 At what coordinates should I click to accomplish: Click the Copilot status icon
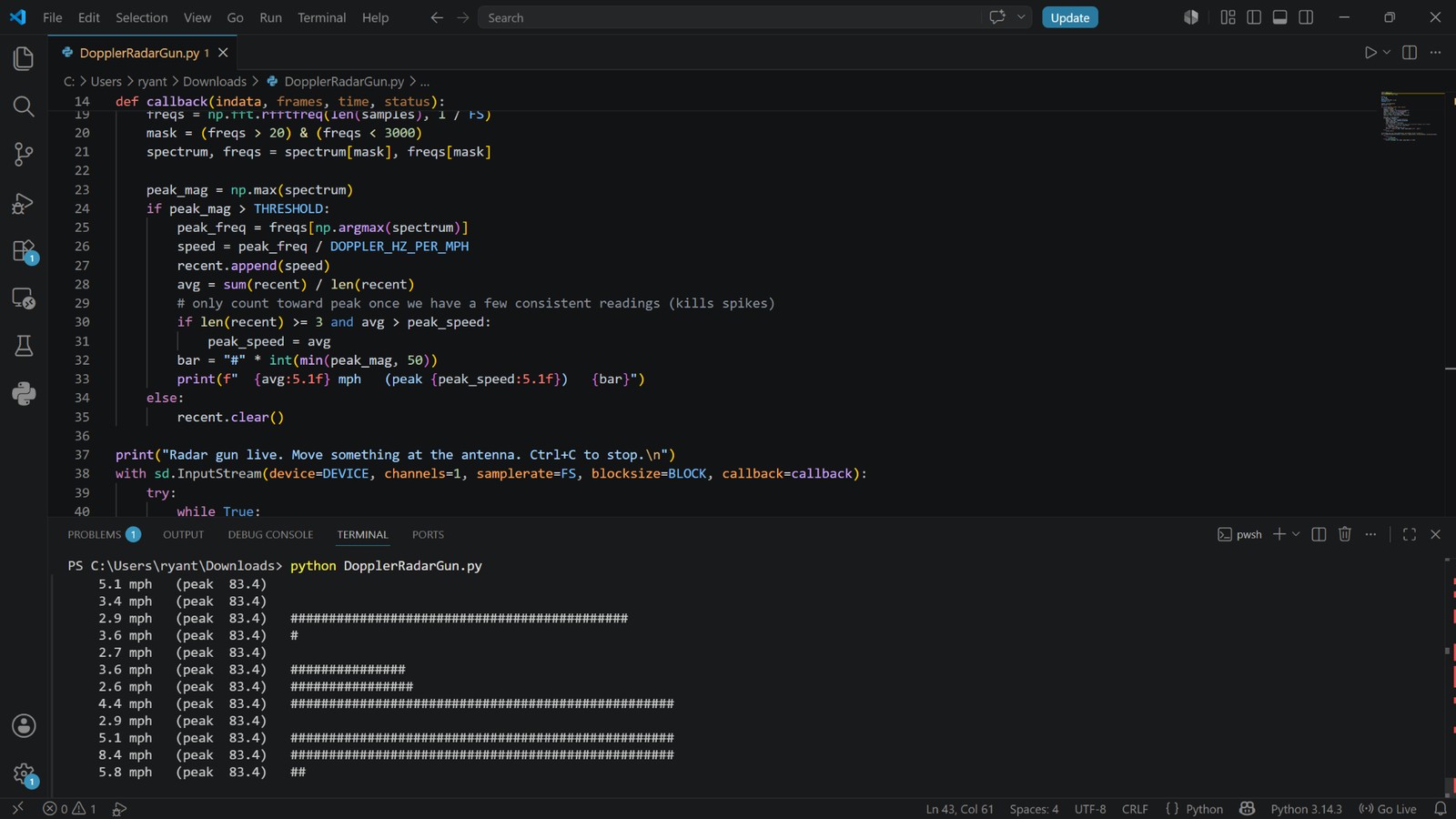click(1248, 809)
